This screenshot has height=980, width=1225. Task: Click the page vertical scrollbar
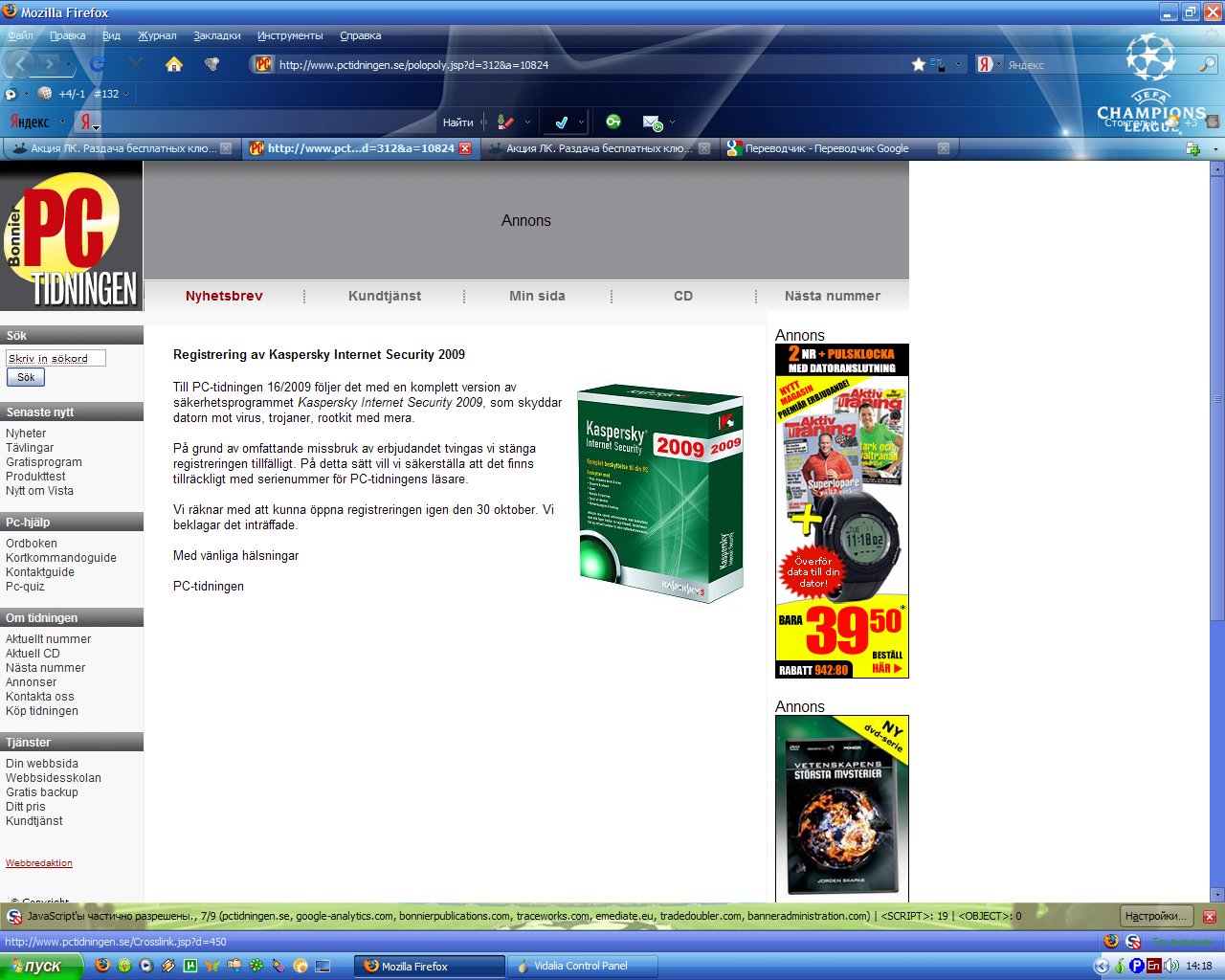pos(1217,531)
